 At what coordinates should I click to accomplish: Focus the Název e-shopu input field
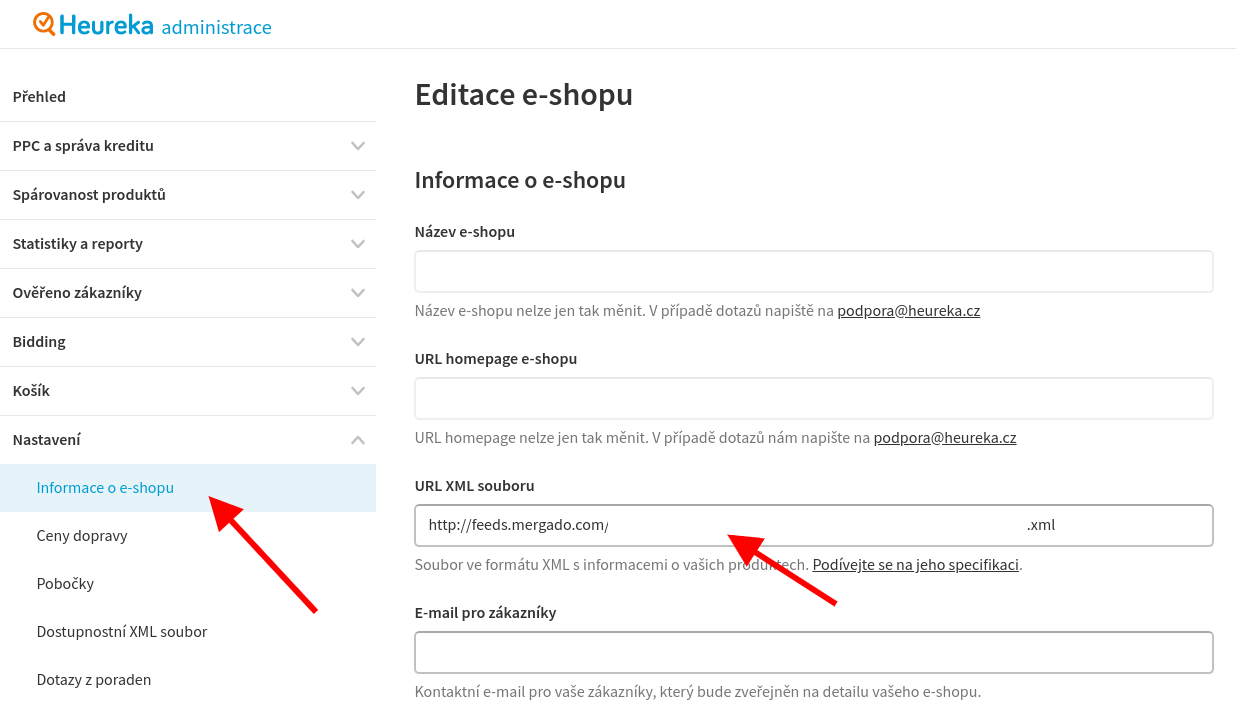point(814,272)
